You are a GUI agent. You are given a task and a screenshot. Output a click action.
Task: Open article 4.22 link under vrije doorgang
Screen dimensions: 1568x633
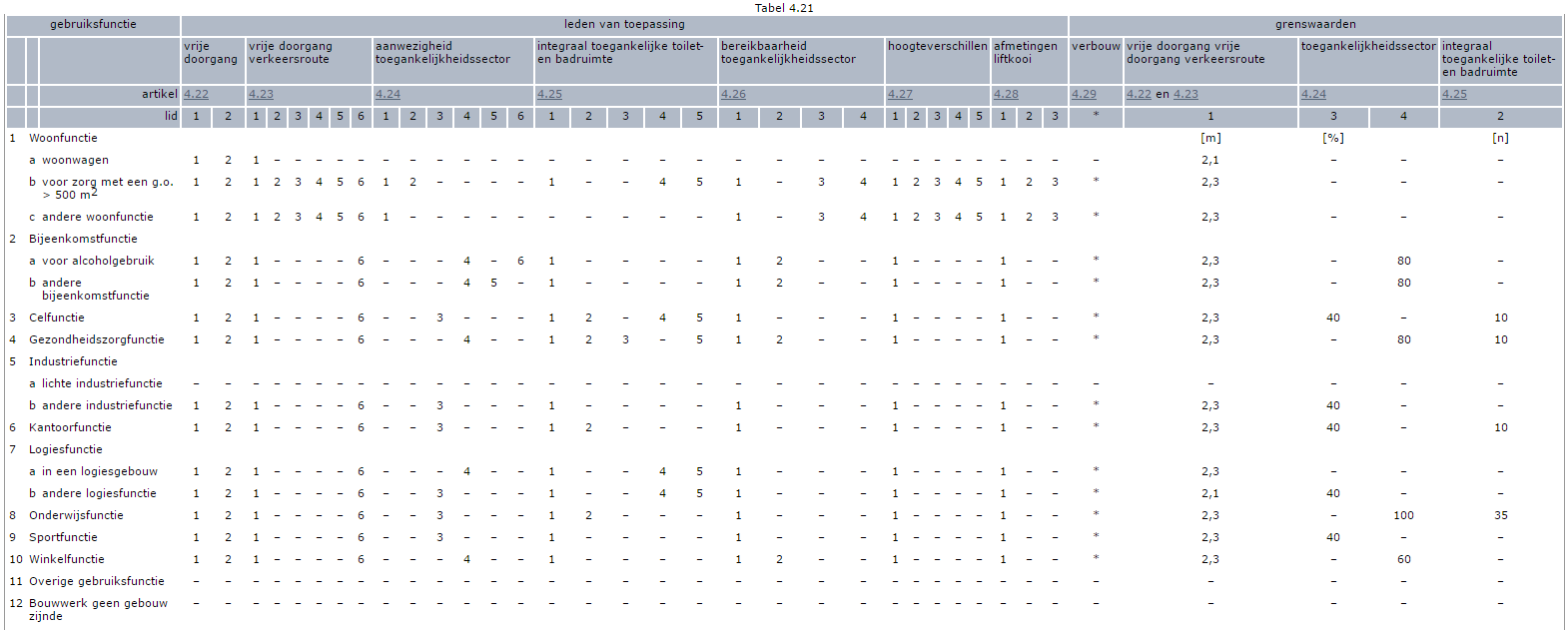click(196, 94)
